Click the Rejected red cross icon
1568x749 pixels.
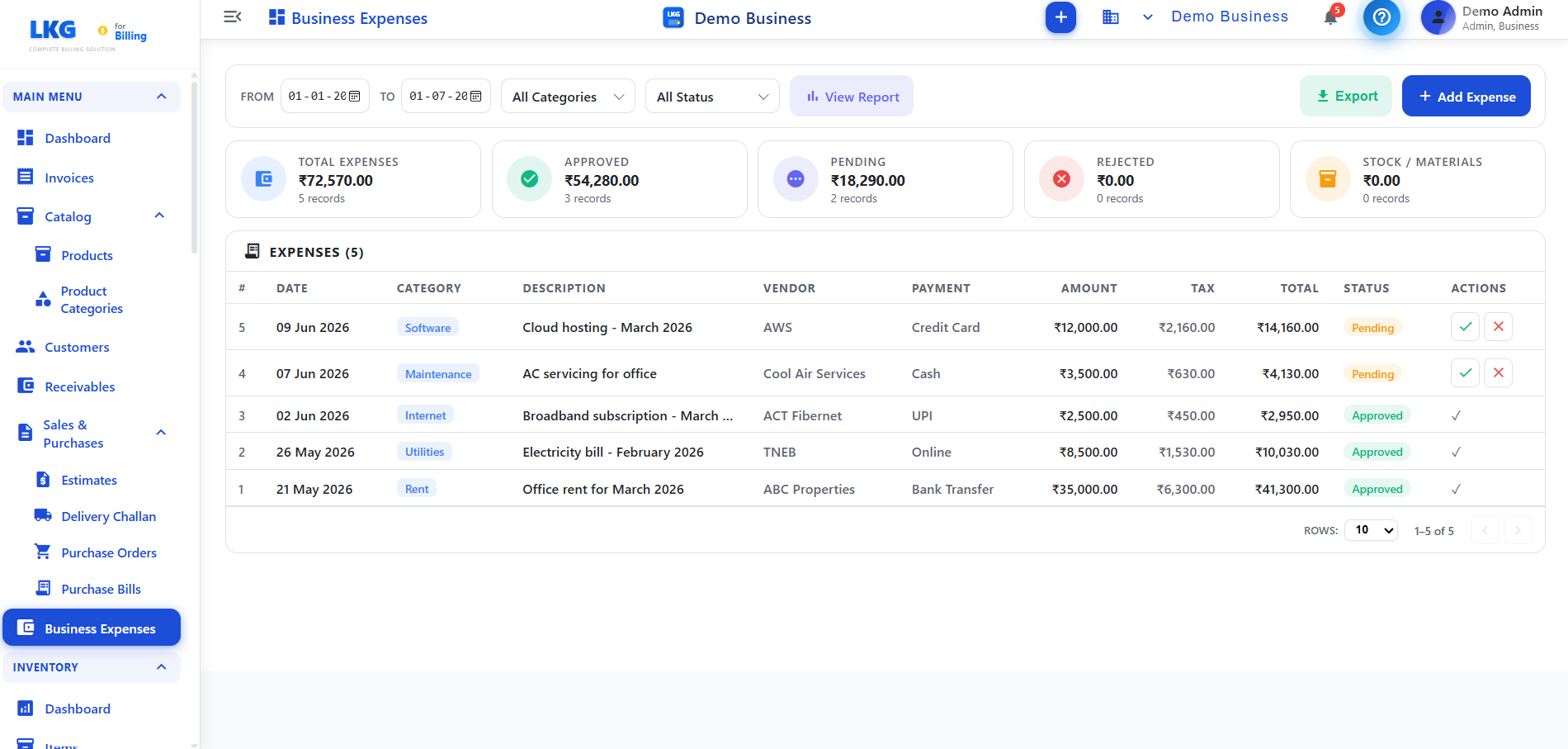pos(1062,179)
